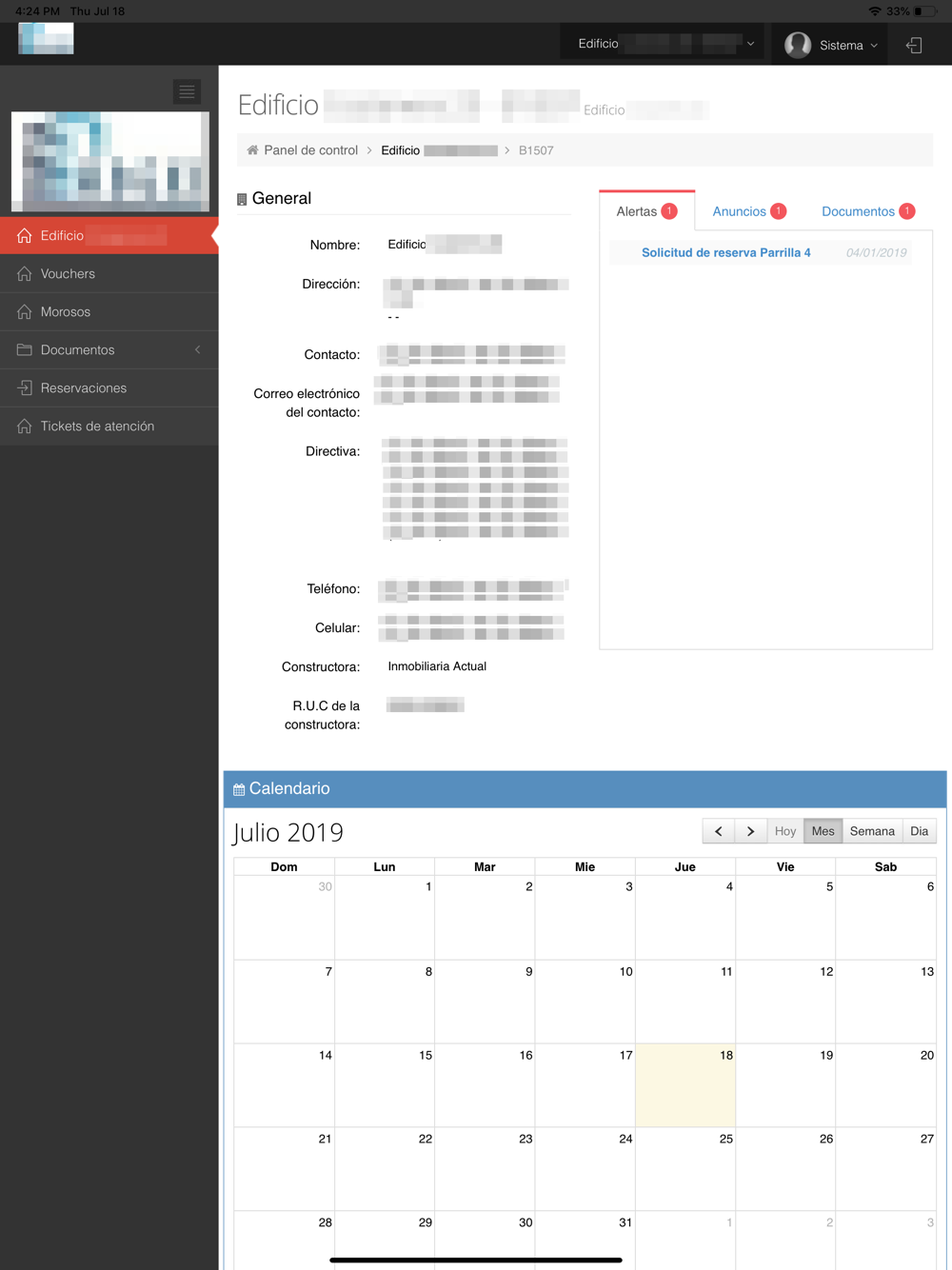Viewport: 952px width, 1270px height.
Task: Switch to the Documentos tab in the alerts panel
Action: 868,211
